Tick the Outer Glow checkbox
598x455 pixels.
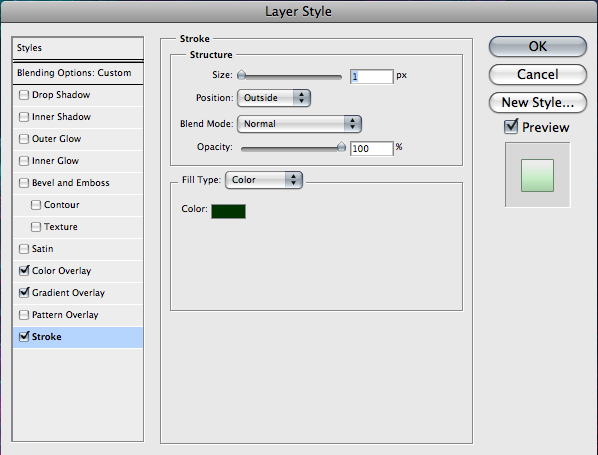coord(24,139)
